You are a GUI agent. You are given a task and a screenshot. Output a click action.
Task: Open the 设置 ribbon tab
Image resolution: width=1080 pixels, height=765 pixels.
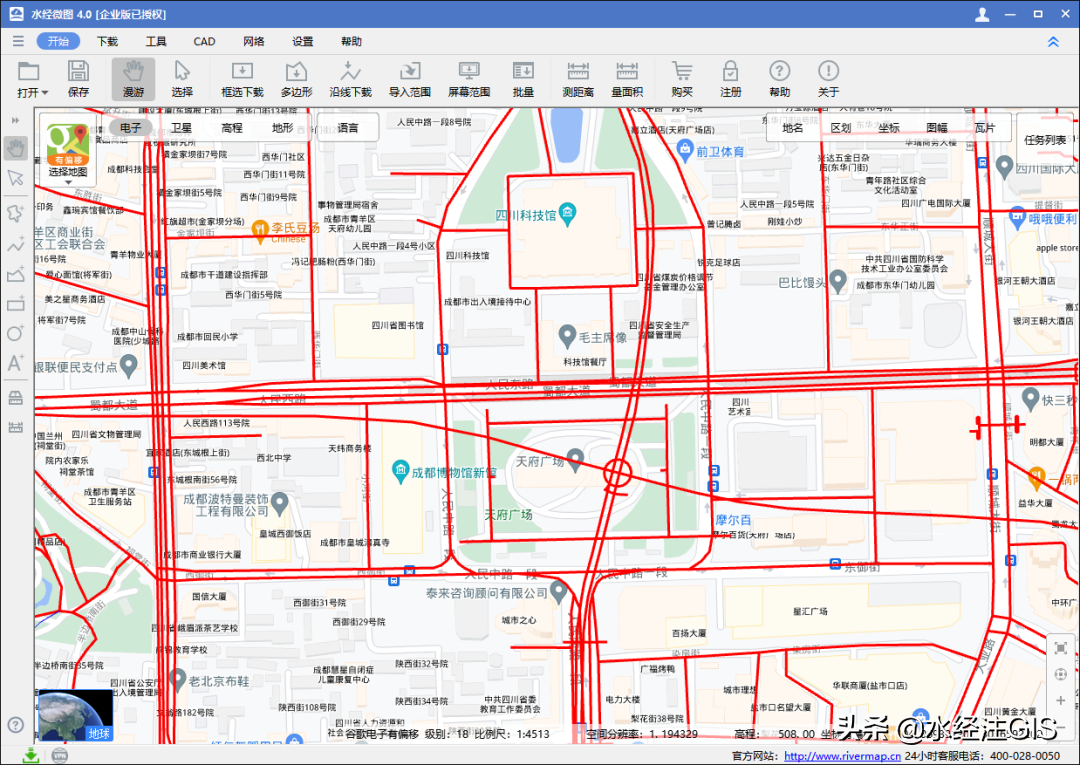(x=302, y=41)
